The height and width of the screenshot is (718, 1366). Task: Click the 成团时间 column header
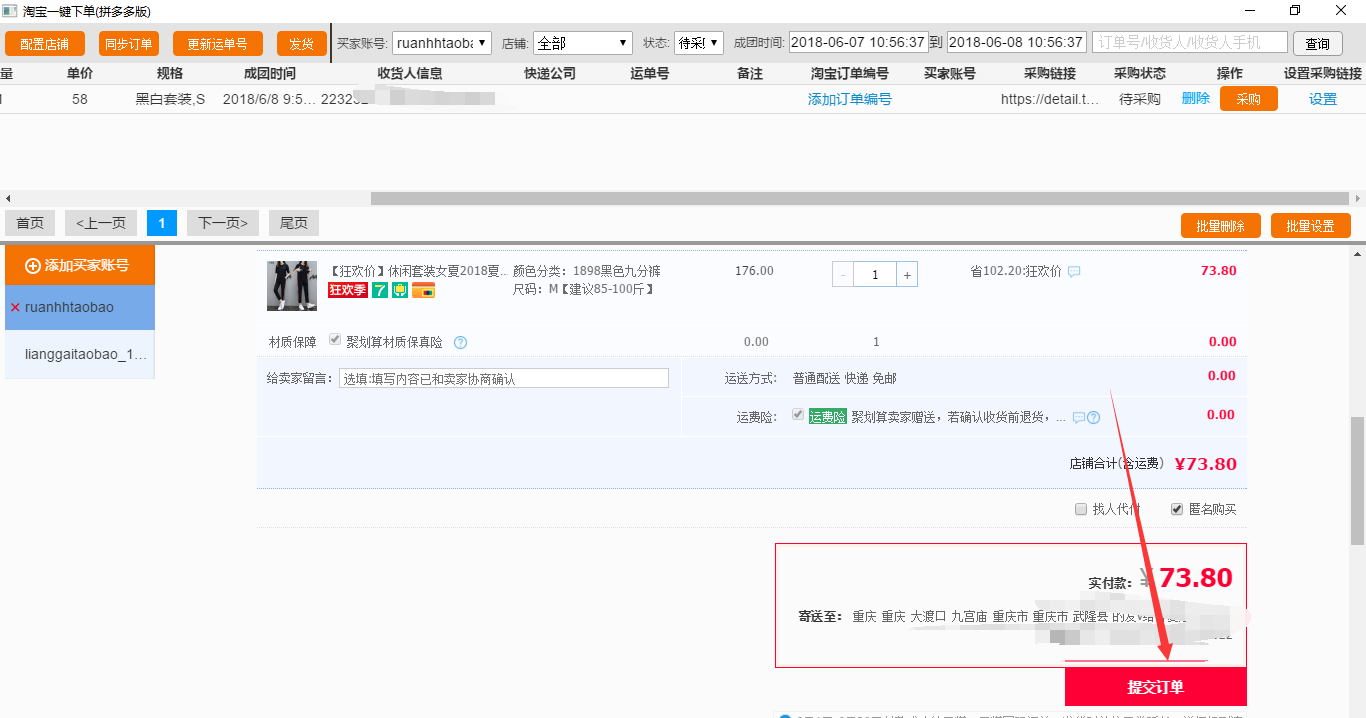pyautogui.click(x=270, y=73)
